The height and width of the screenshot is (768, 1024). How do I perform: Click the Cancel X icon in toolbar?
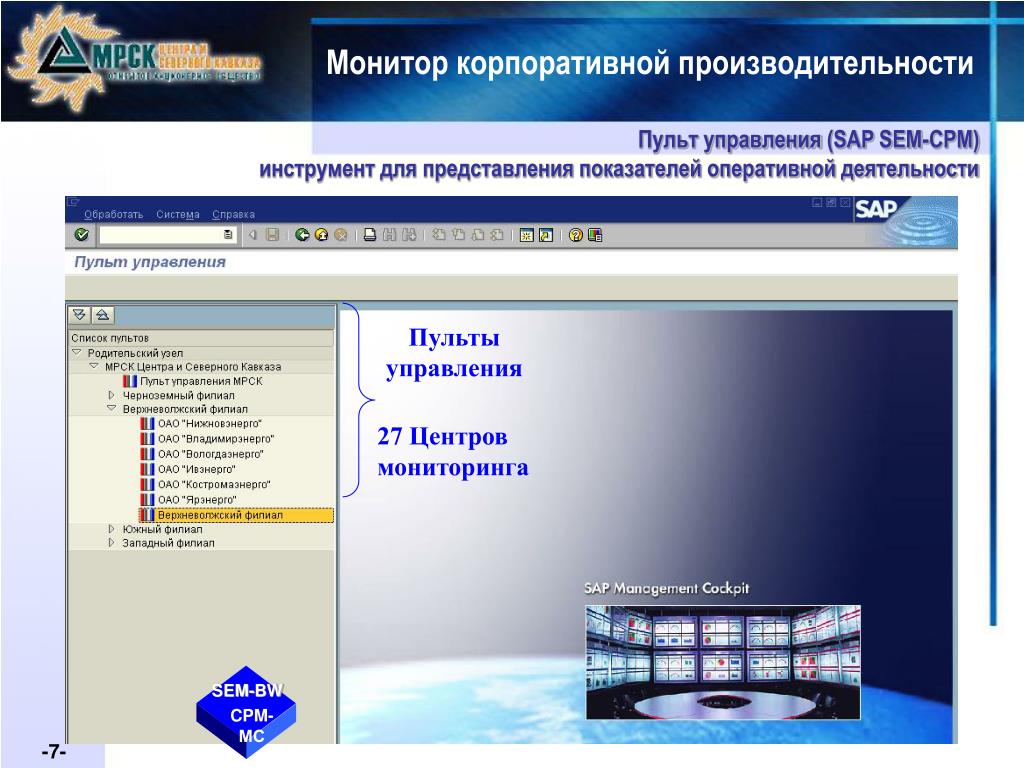[x=340, y=234]
